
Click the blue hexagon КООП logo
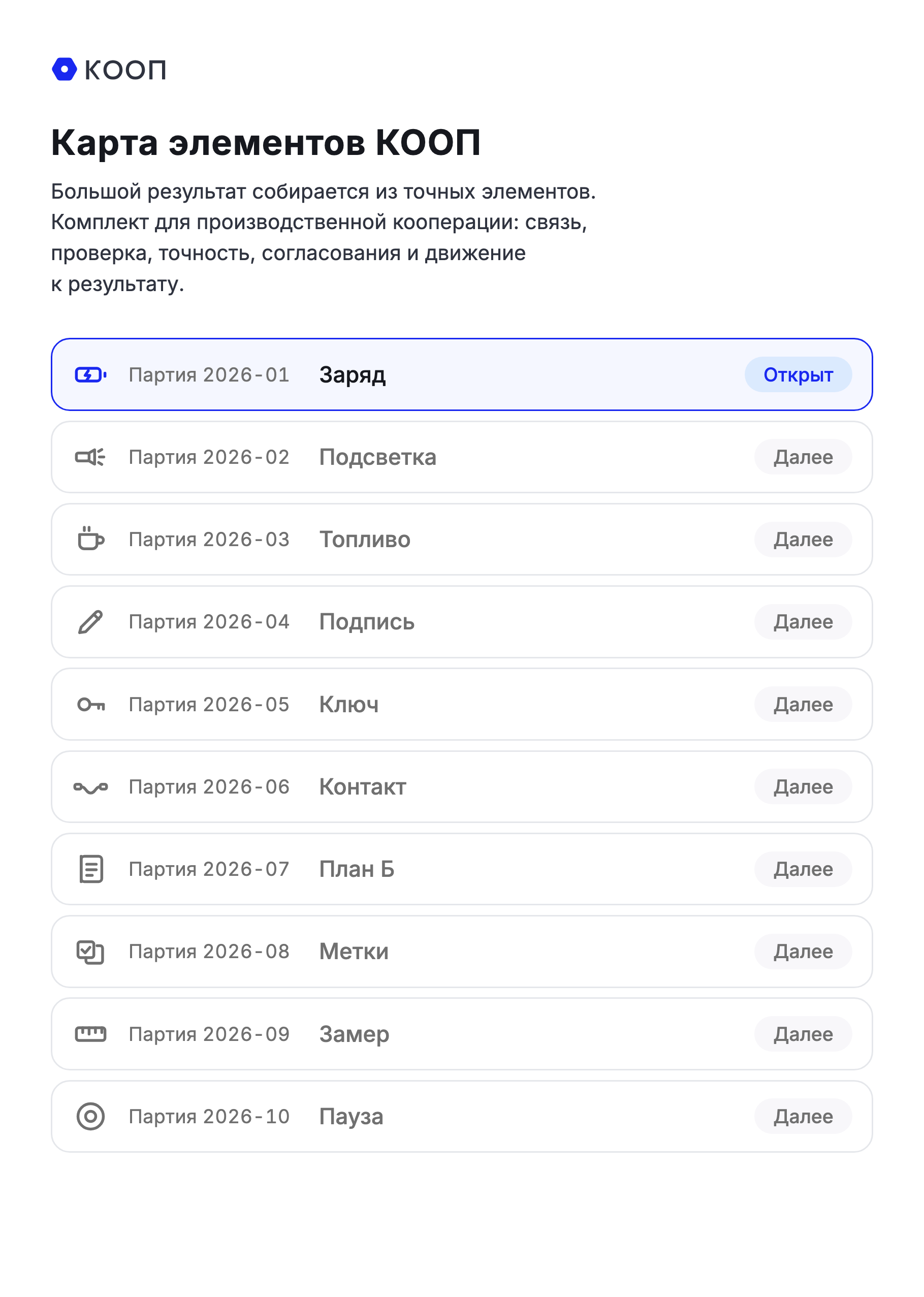pos(65,70)
